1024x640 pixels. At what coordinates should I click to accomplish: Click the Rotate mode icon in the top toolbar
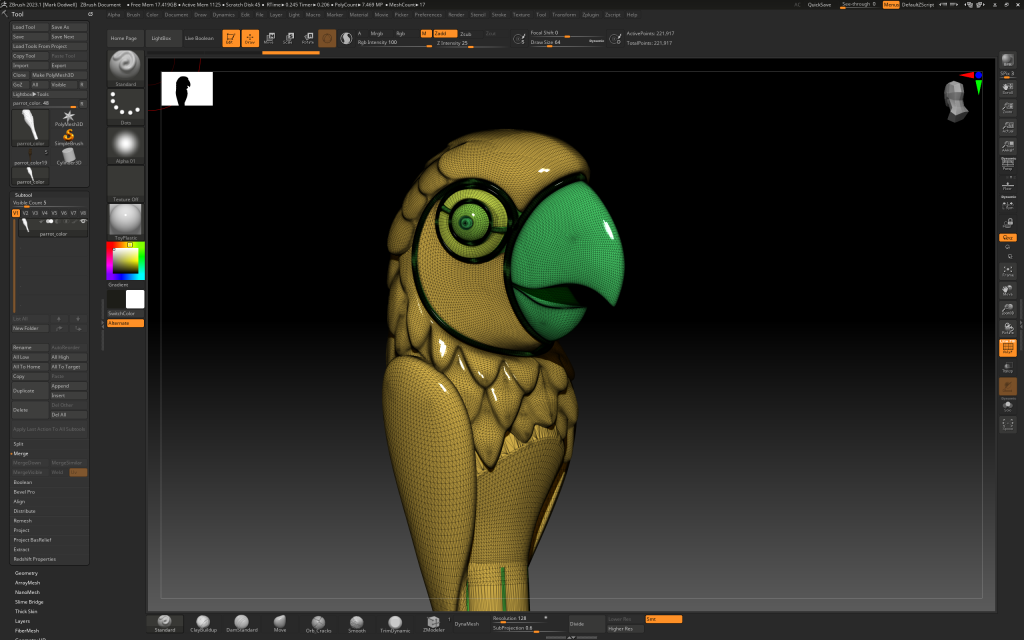pos(309,39)
